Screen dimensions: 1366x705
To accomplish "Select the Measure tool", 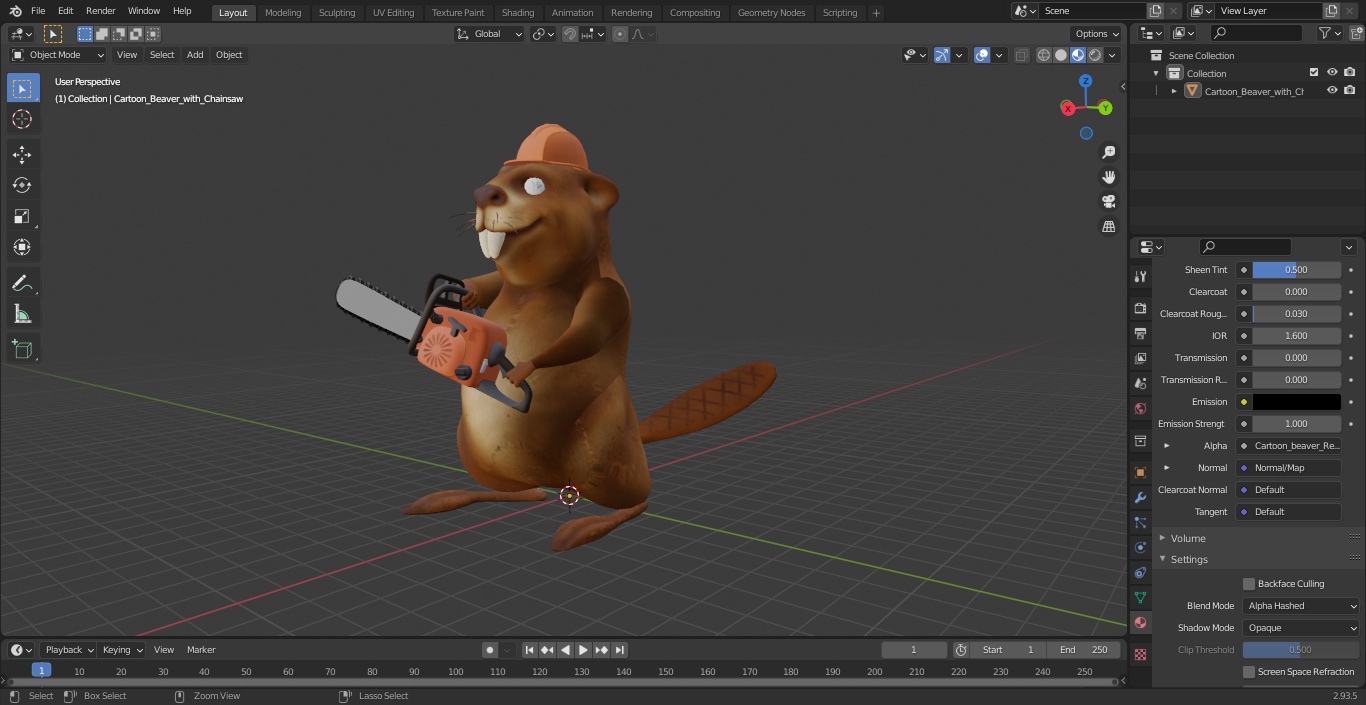I will (22, 315).
